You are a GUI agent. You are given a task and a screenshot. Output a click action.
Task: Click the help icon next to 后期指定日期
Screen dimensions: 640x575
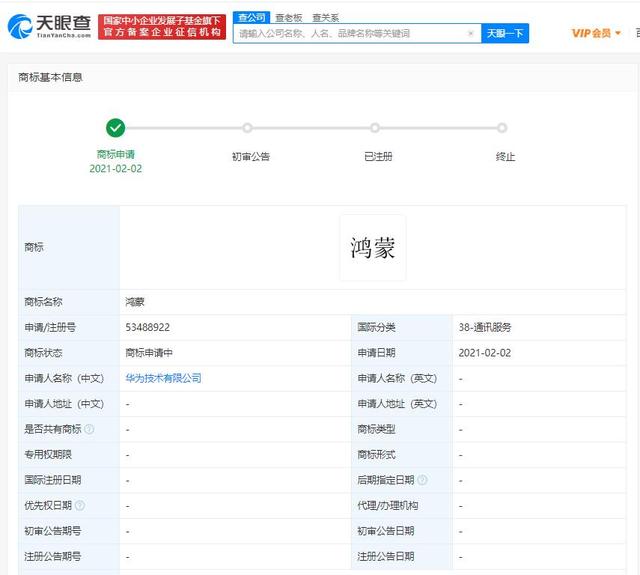click(422, 480)
